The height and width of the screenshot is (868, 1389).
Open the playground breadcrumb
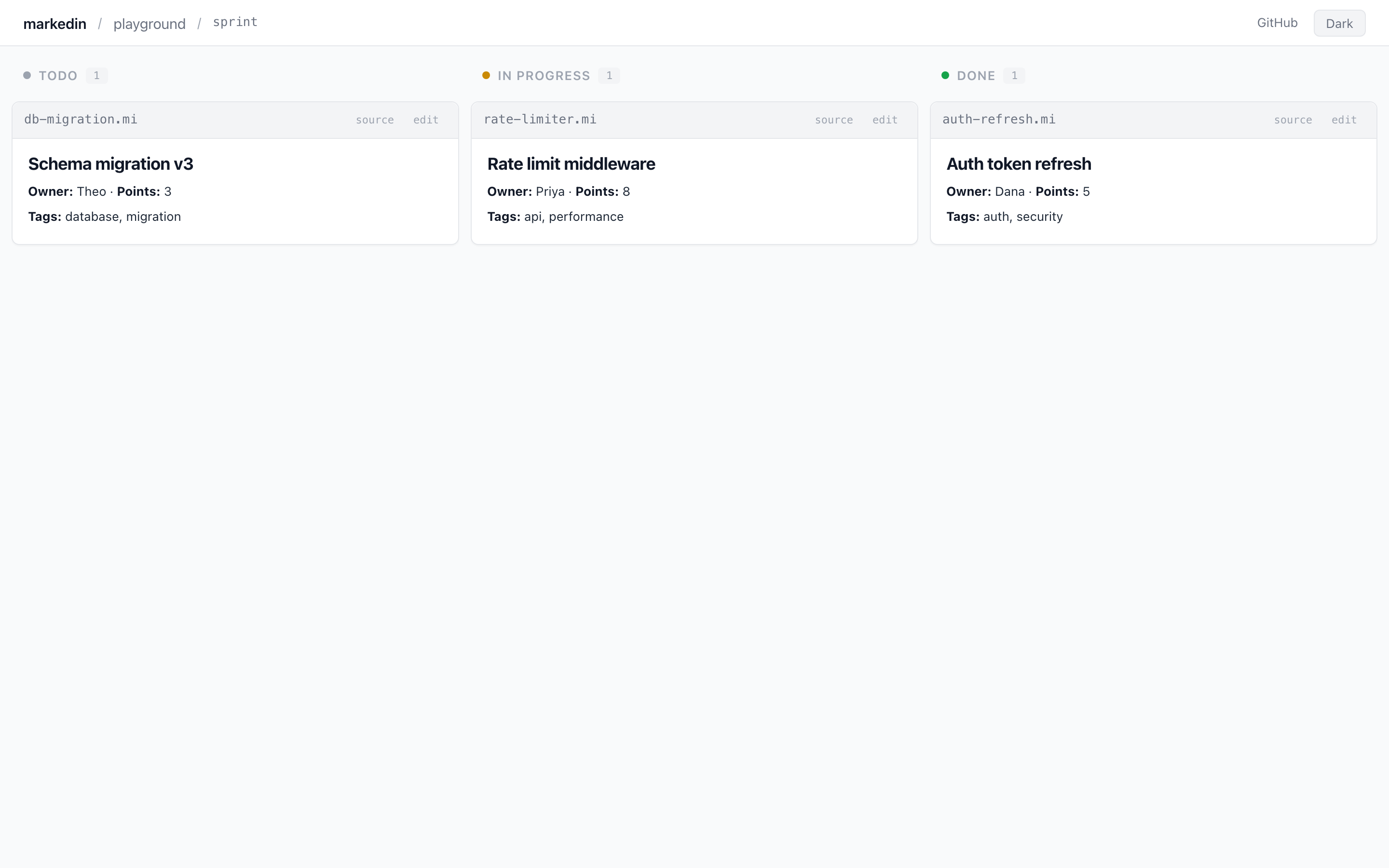pyautogui.click(x=149, y=24)
